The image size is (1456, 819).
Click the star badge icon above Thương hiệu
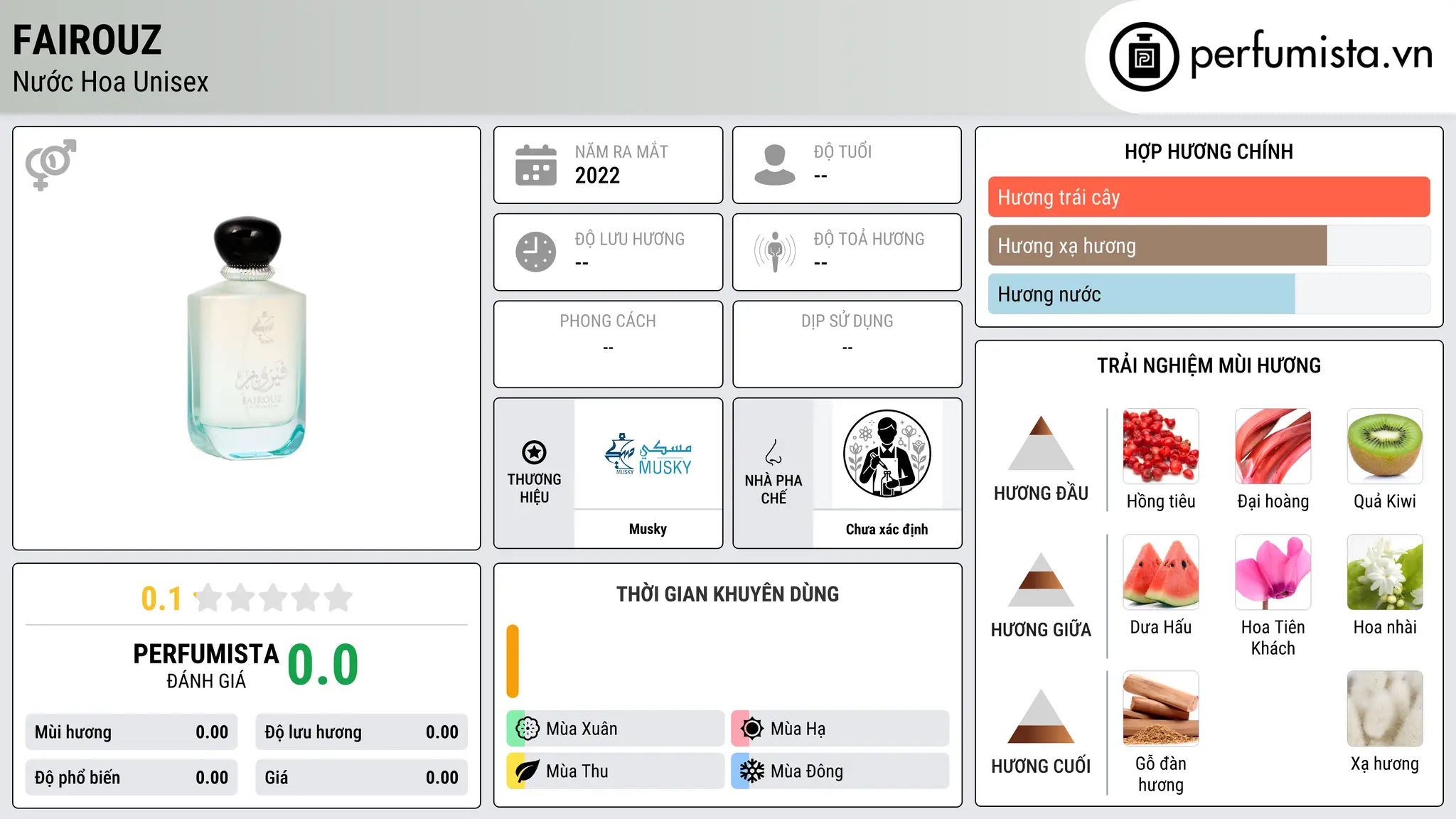coord(534,452)
